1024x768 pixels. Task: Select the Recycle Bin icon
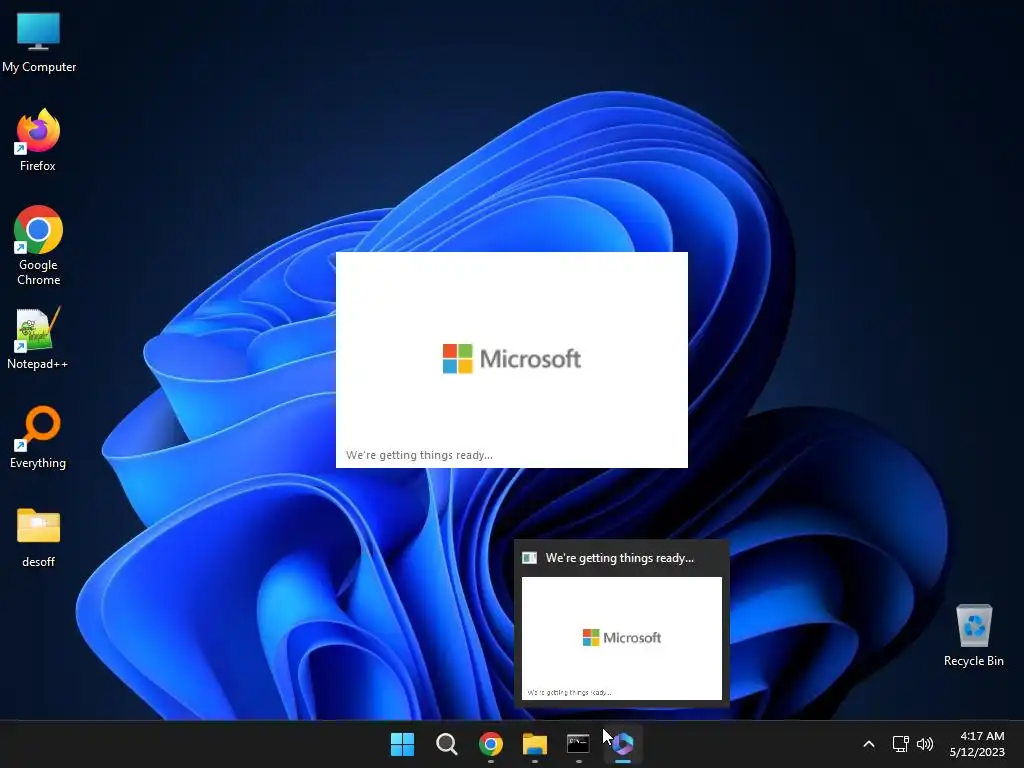[x=973, y=635]
